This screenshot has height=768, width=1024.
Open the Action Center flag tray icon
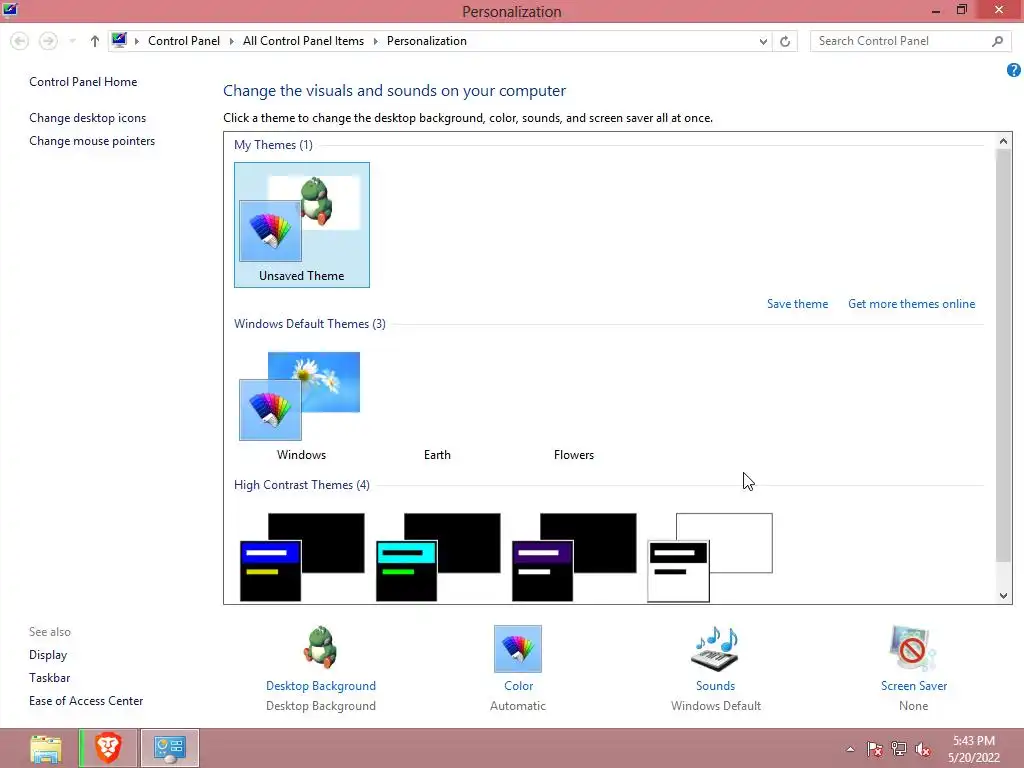tap(874, 749)
